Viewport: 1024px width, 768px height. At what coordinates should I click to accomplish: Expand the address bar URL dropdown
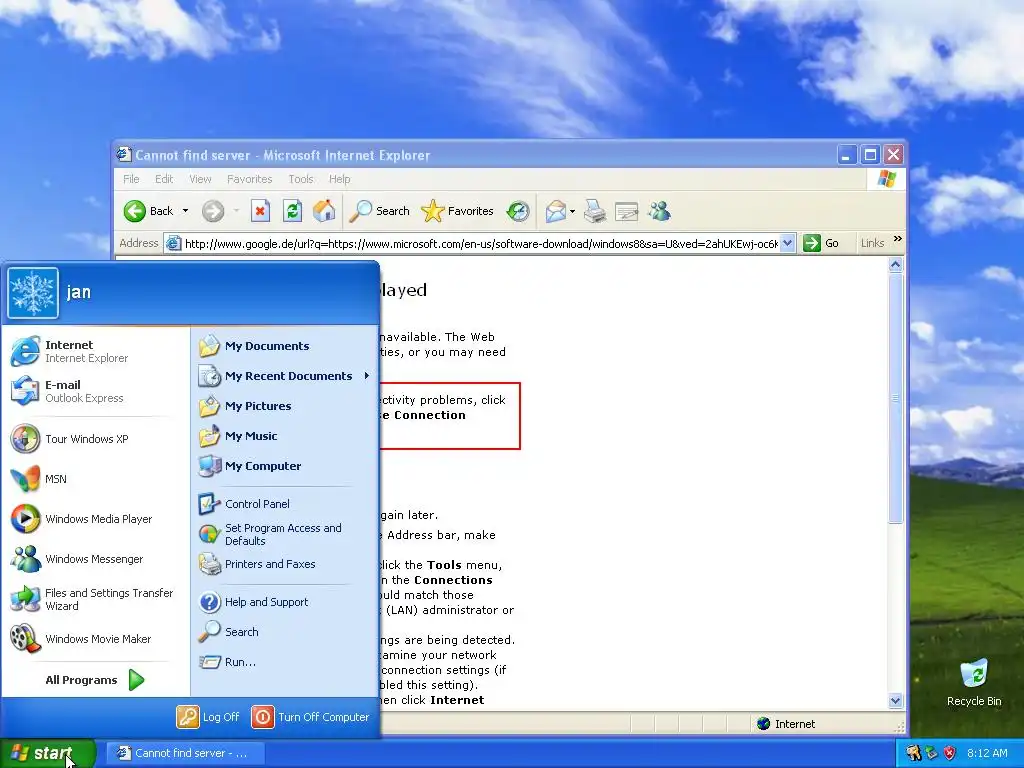click(x=788, y=244)
